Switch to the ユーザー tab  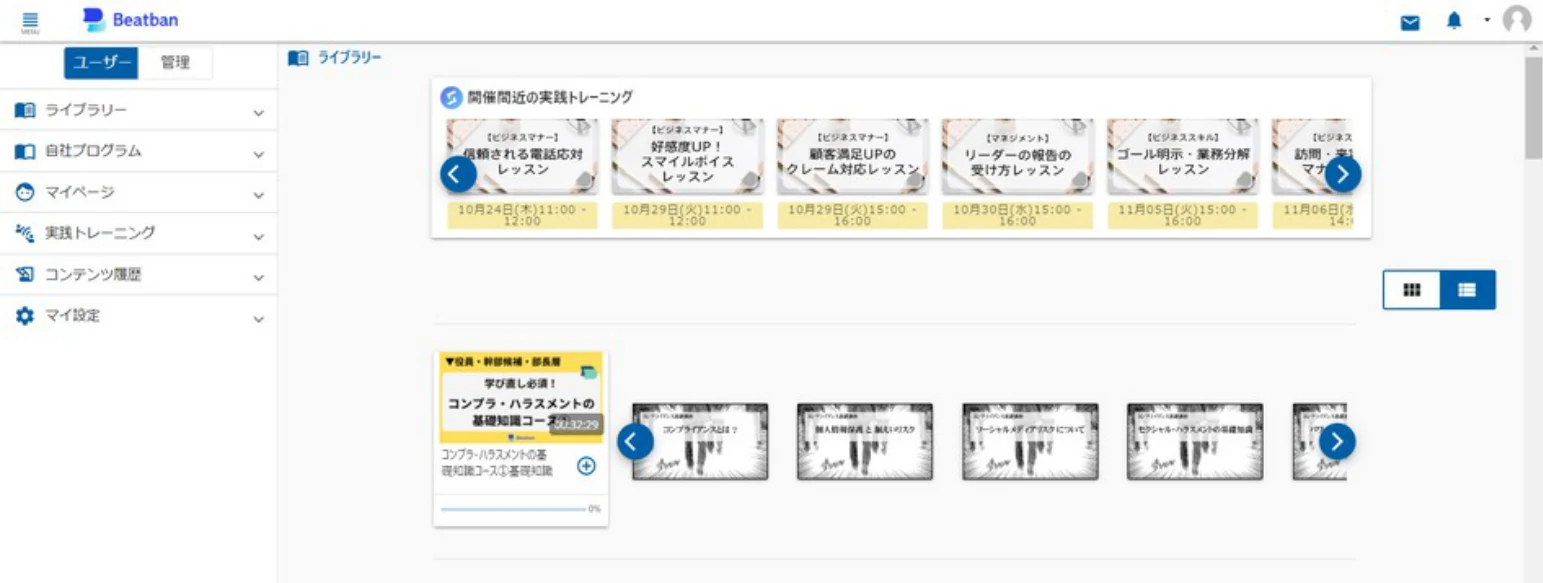point(103,63)
